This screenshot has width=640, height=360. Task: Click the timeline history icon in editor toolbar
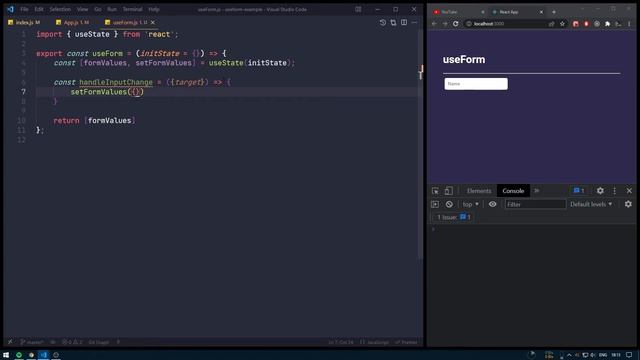pos(382,22)
